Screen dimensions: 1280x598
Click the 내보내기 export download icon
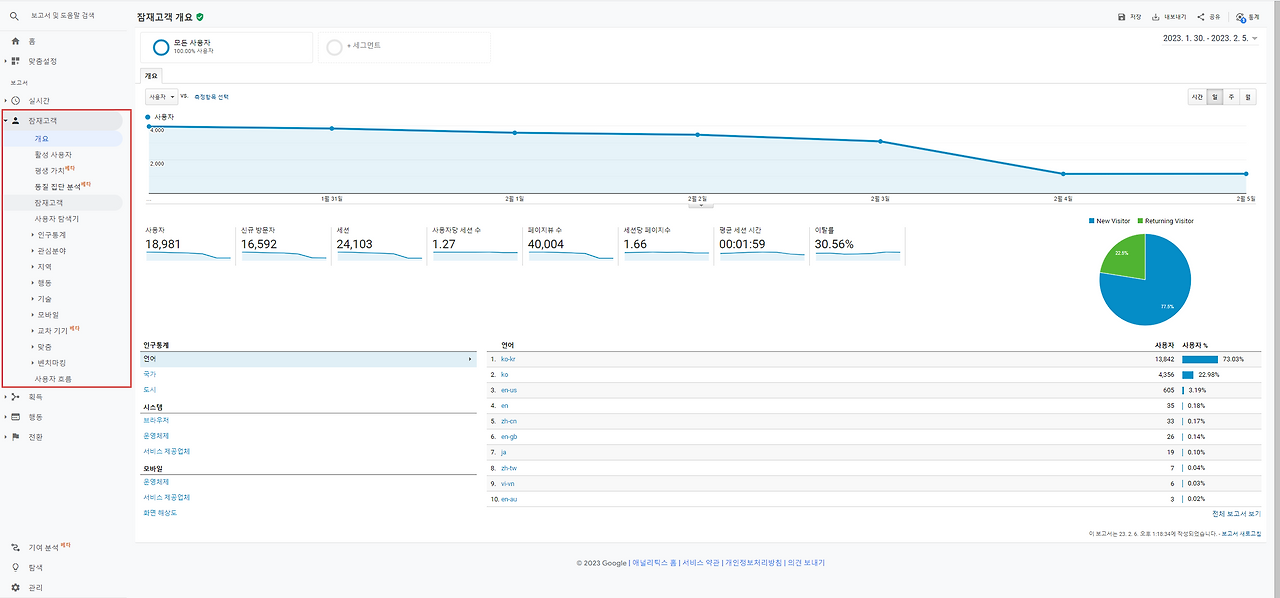tap(1155, 17)
